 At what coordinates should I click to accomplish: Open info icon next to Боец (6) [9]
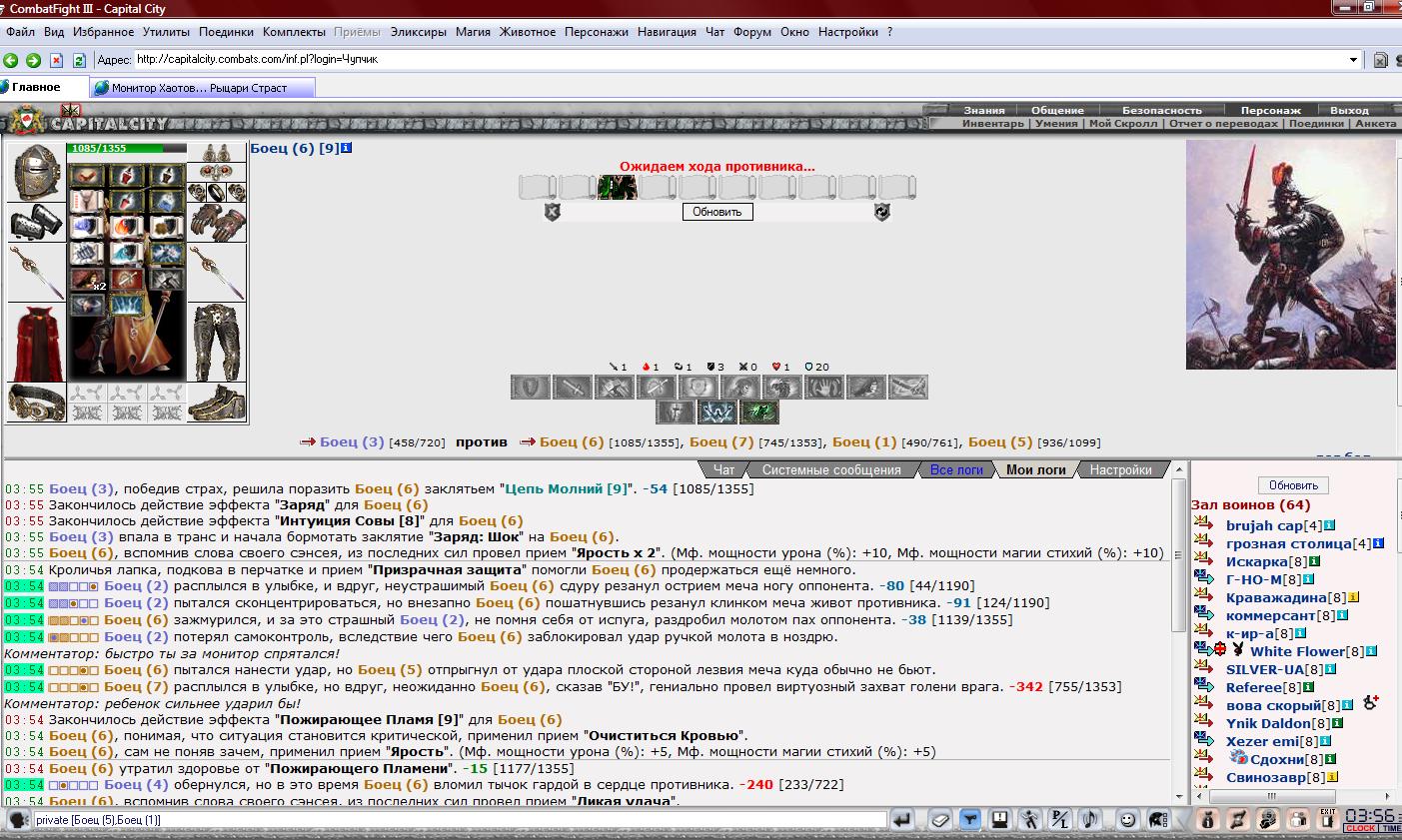(346, 148)
